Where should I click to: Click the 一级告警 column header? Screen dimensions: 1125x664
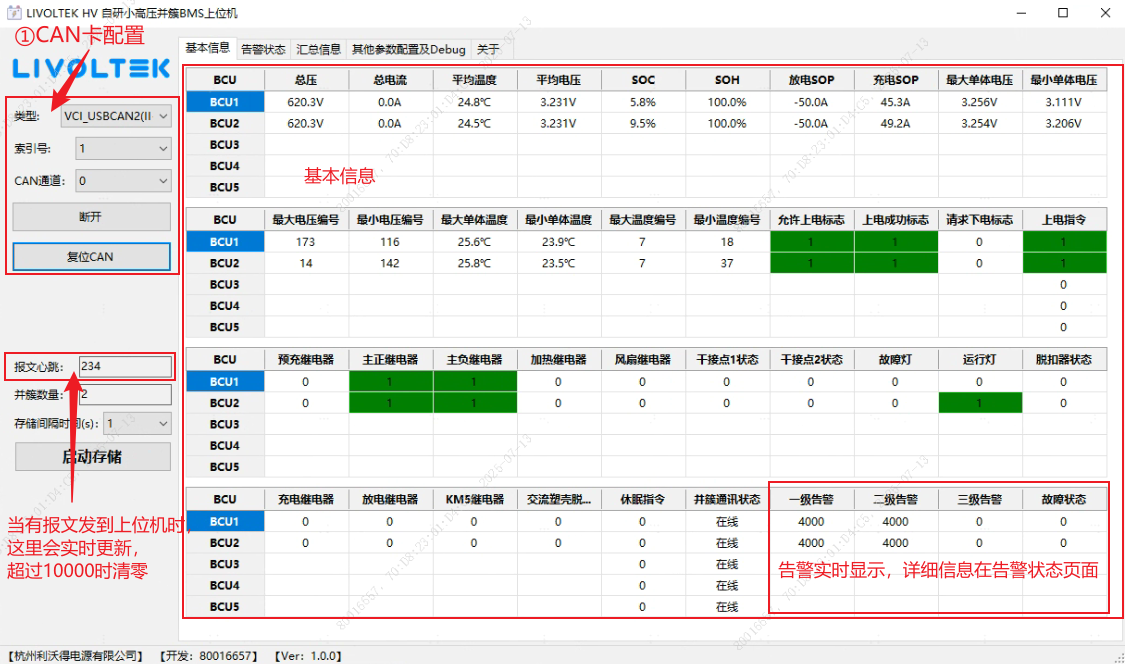(811, 499)
